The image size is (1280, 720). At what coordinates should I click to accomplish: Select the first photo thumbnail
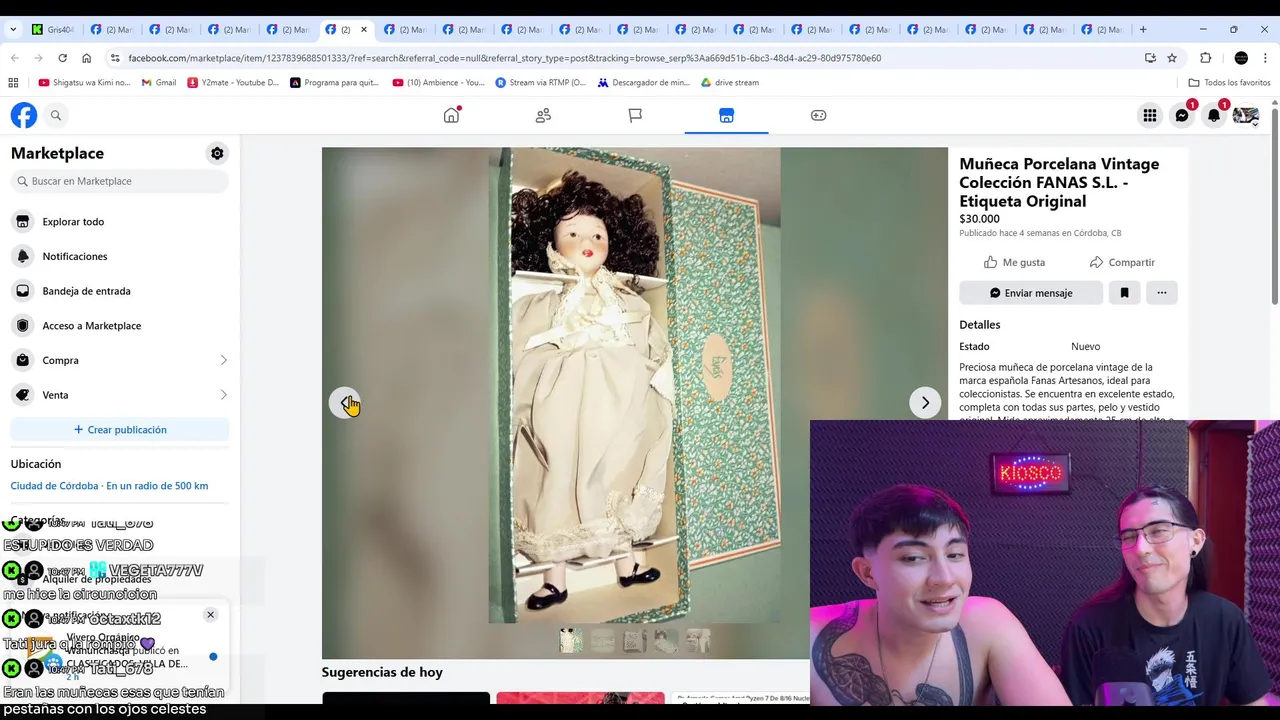click(571, 641)
